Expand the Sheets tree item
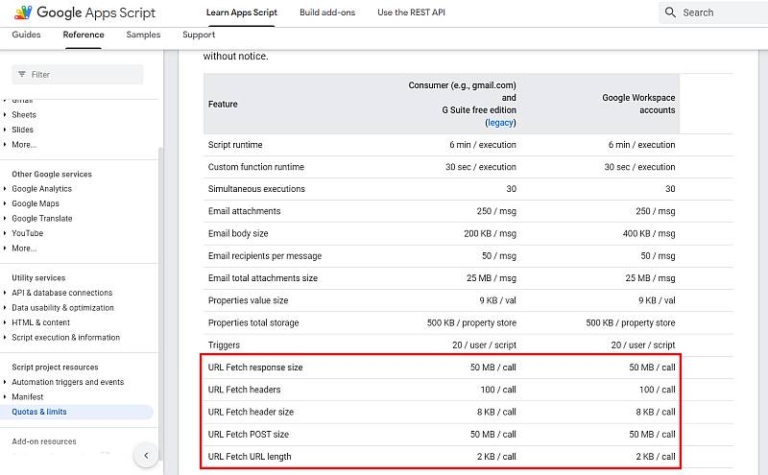Screen dimensions: 768x475 coord(5,115)
